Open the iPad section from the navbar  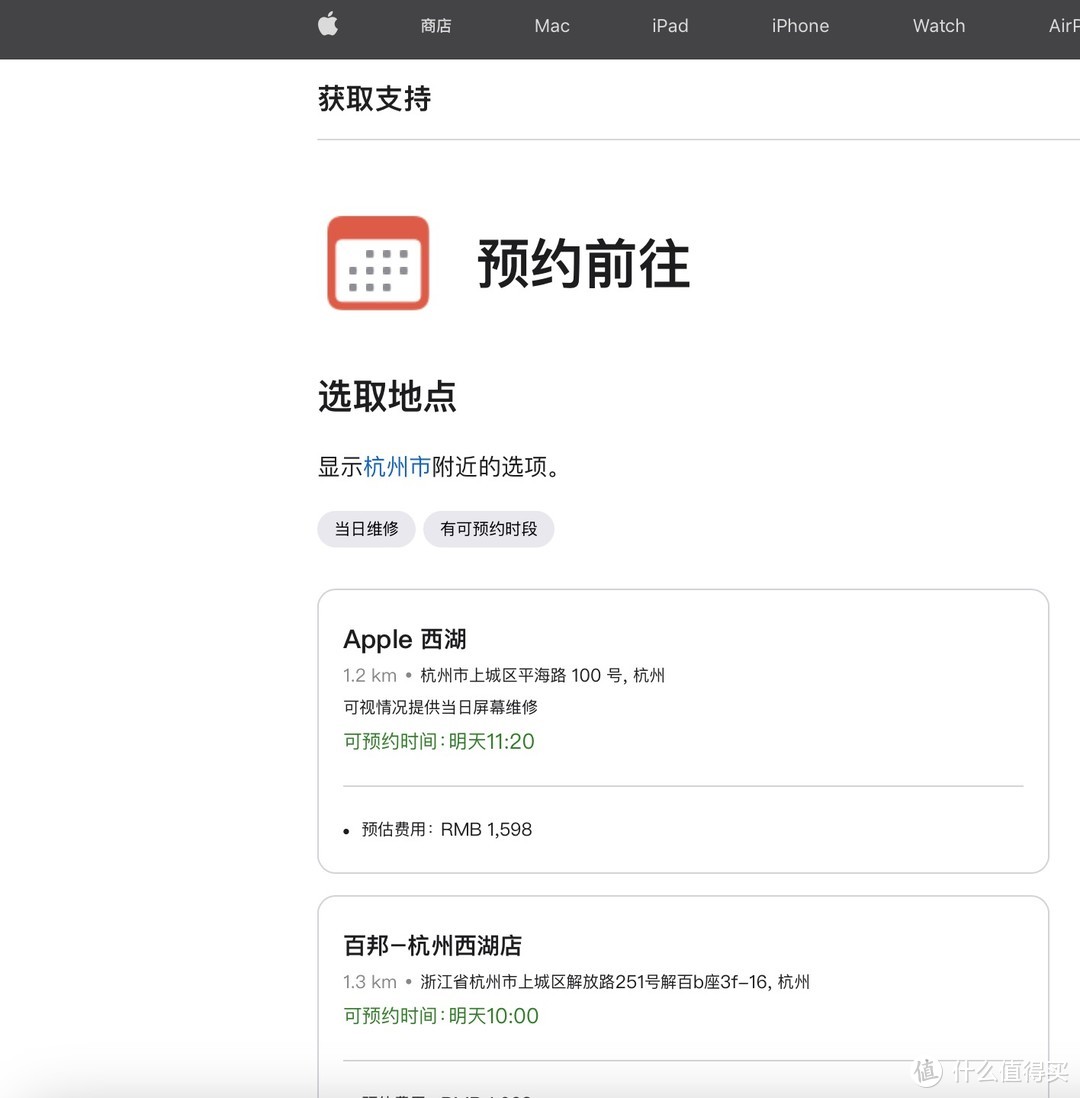coord(670,26)
